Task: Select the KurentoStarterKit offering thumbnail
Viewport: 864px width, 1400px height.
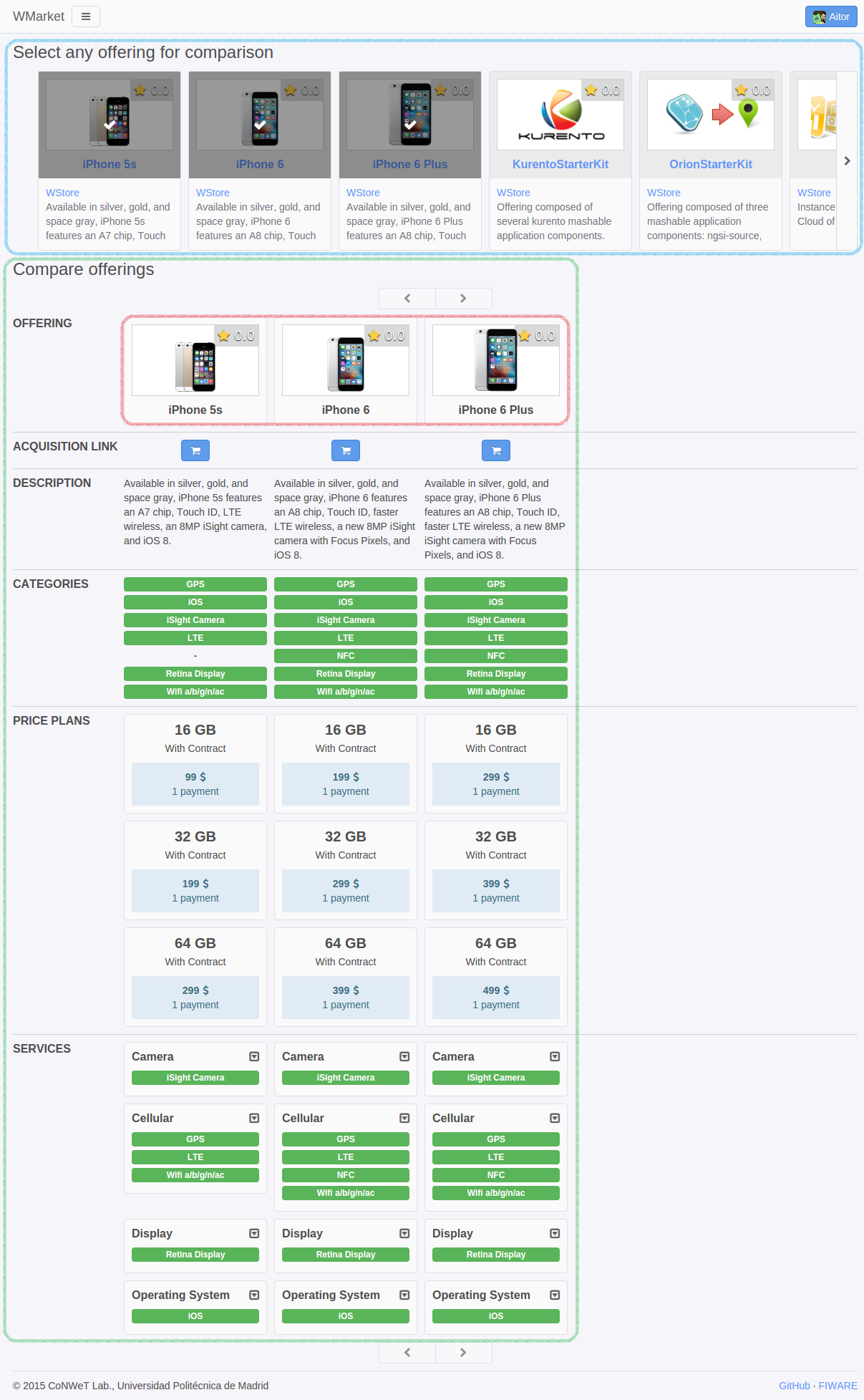Action: pyautogui.click(x=560, y=115)
